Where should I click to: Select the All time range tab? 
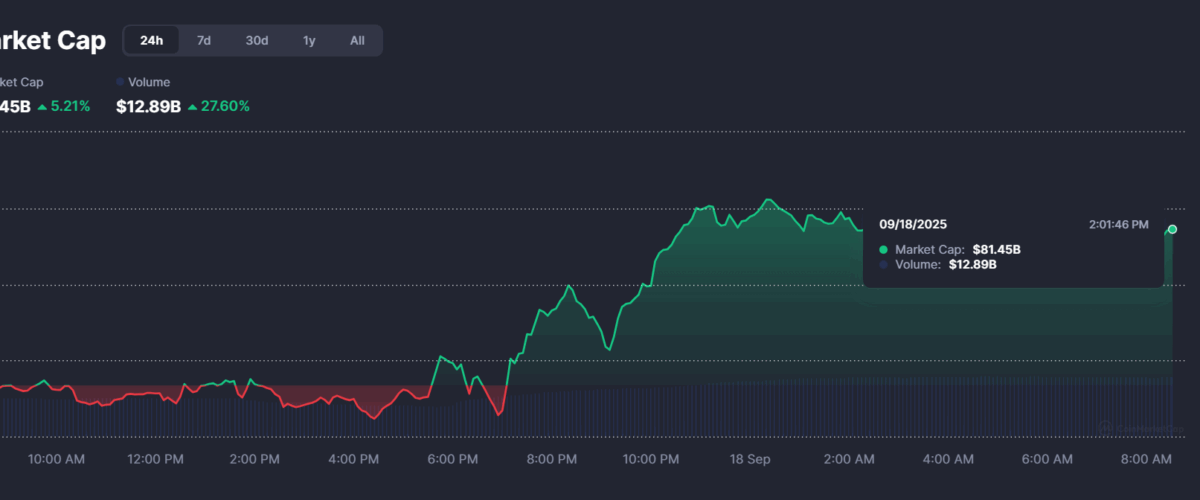tap(357, 41)
